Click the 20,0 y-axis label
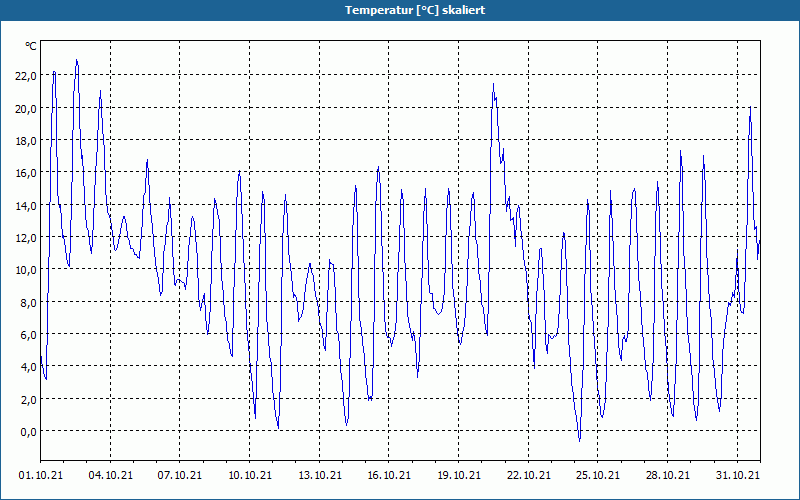800x500 pixels. coord(26,108)
